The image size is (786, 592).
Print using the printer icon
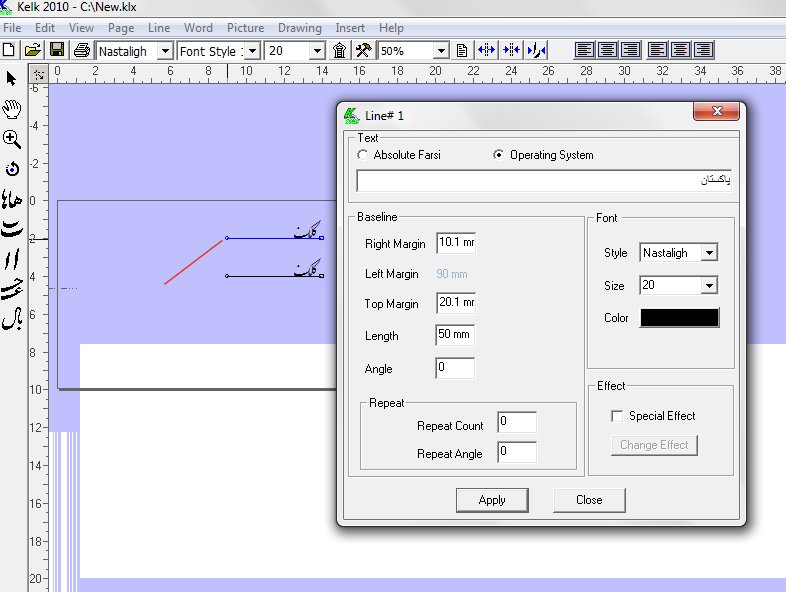point(82,50)
